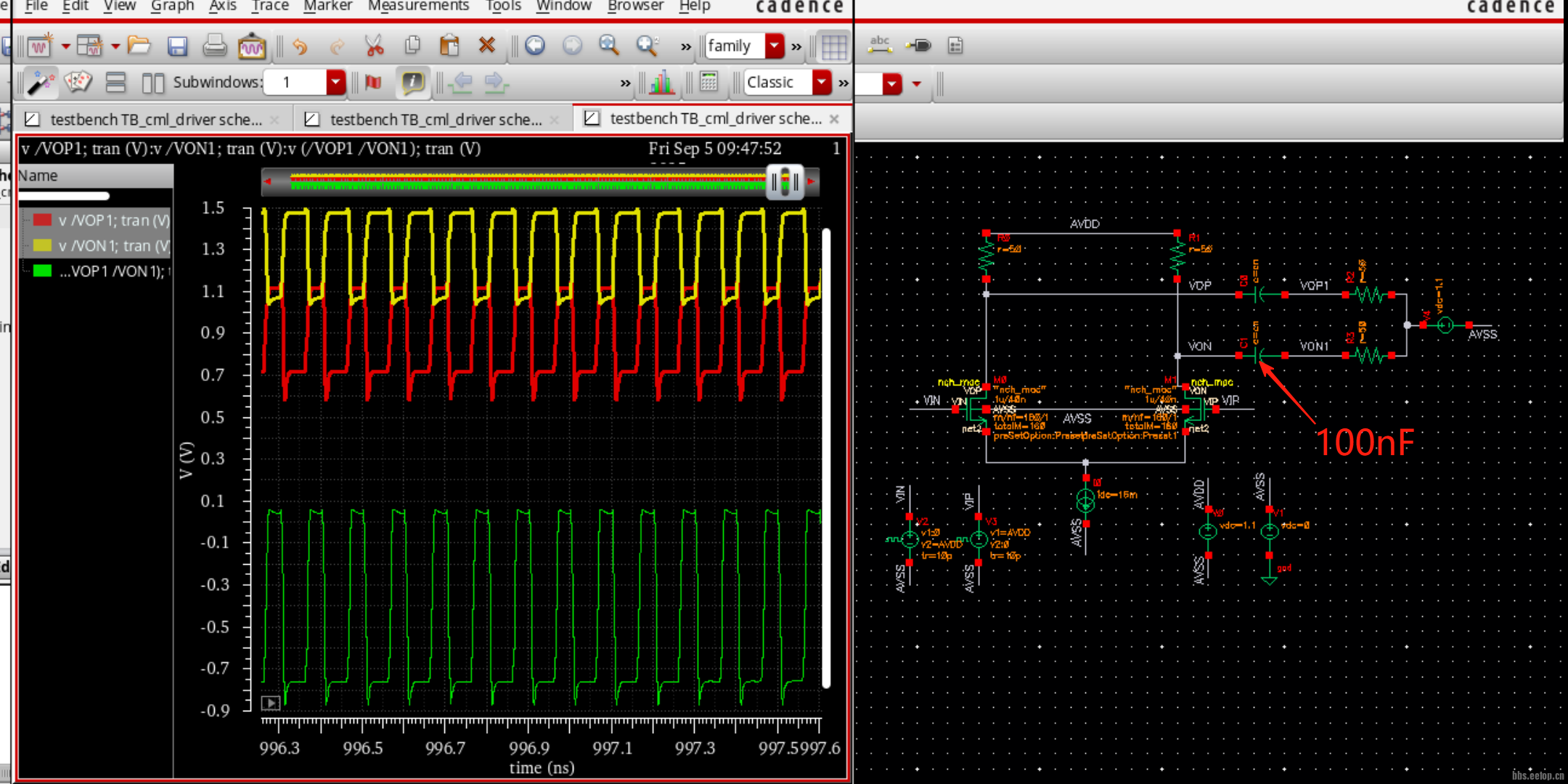This screenshot has width=1568, height=784.
Task: Cut selection with the scissors icon
Action: [x=374, y=46]
